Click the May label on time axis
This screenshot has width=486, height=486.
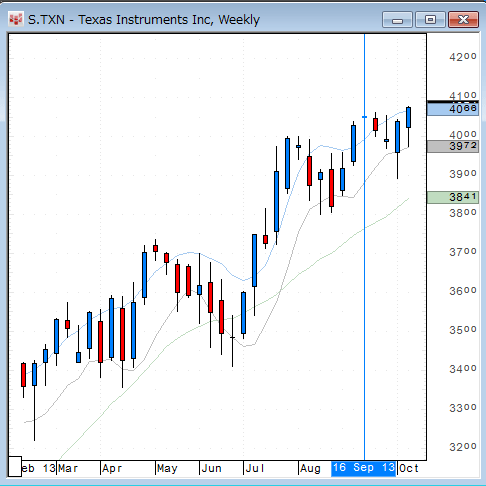click(x=167, y=469)
